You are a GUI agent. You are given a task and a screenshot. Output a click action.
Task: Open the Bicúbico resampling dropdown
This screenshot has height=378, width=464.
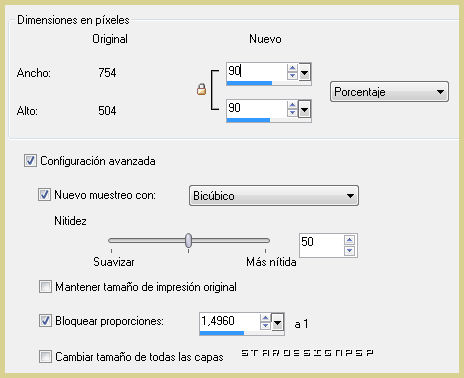(x=274, y=196)
